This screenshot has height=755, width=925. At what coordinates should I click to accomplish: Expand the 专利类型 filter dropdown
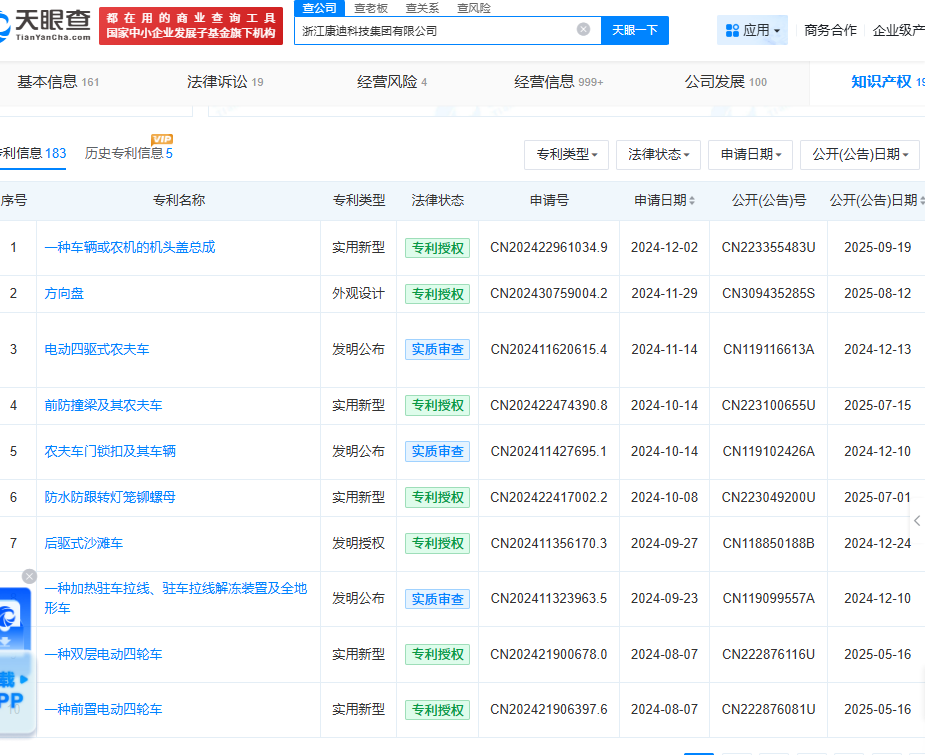click(566, 155)
